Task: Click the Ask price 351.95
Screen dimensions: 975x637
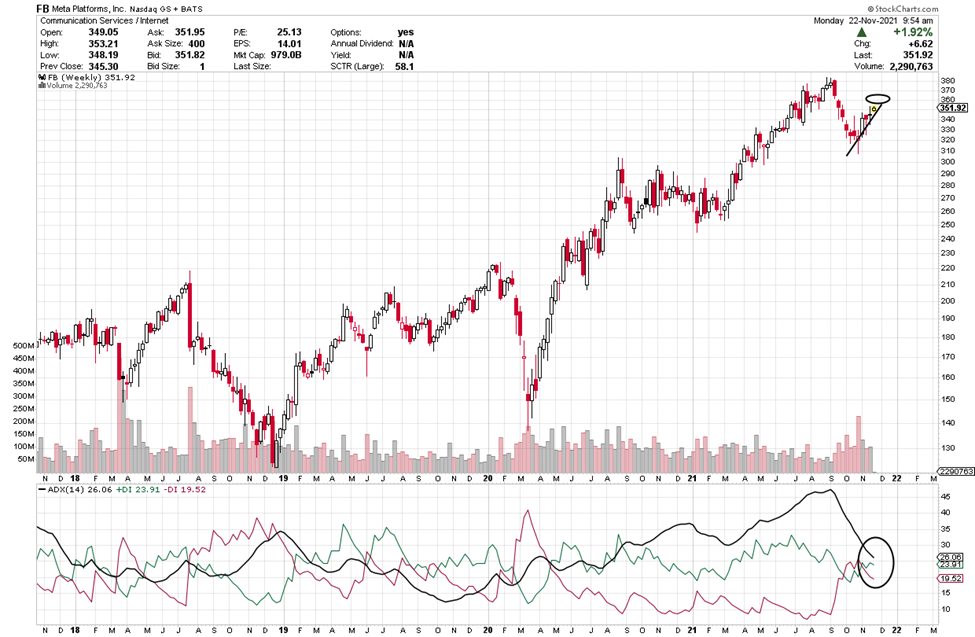Action: click(190, 32)
